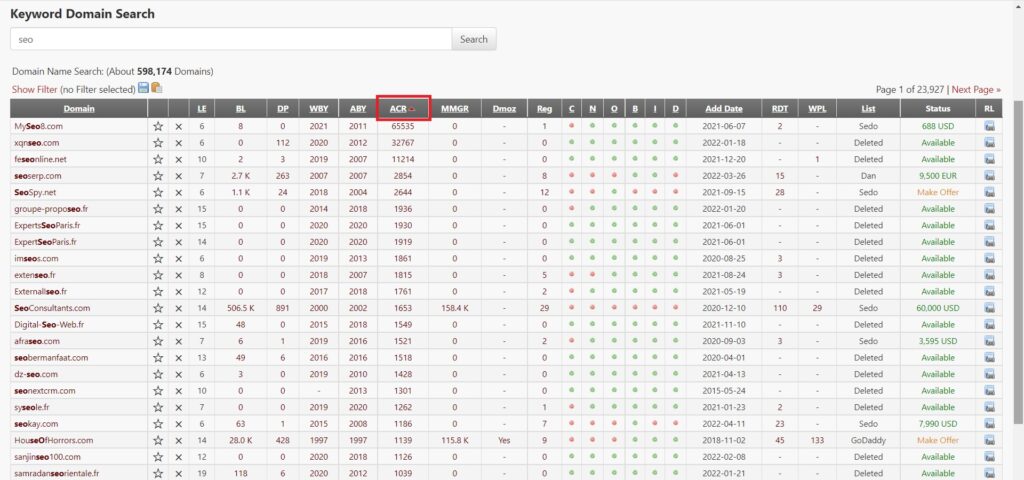Click the 506.5 K backlinks value

tap(240, 308)
